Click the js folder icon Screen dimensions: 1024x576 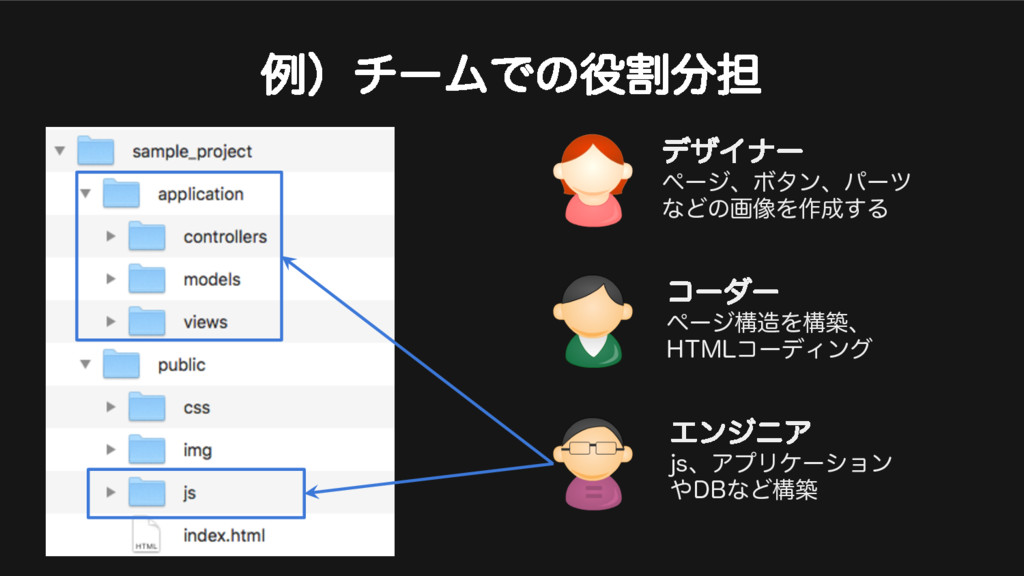click(x=146, y=491)
